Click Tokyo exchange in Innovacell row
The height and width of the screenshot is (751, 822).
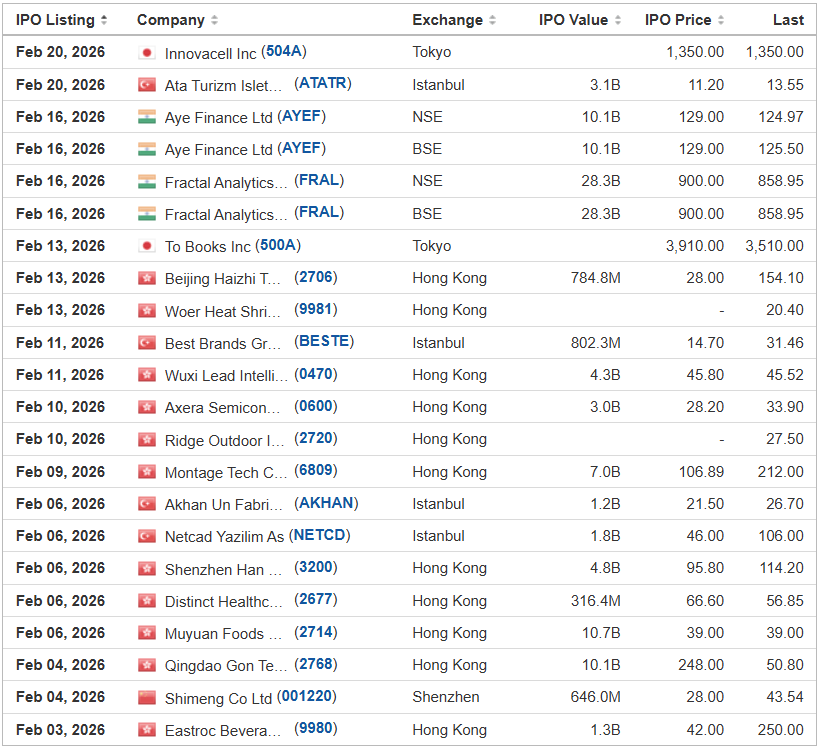click(431, 52)
